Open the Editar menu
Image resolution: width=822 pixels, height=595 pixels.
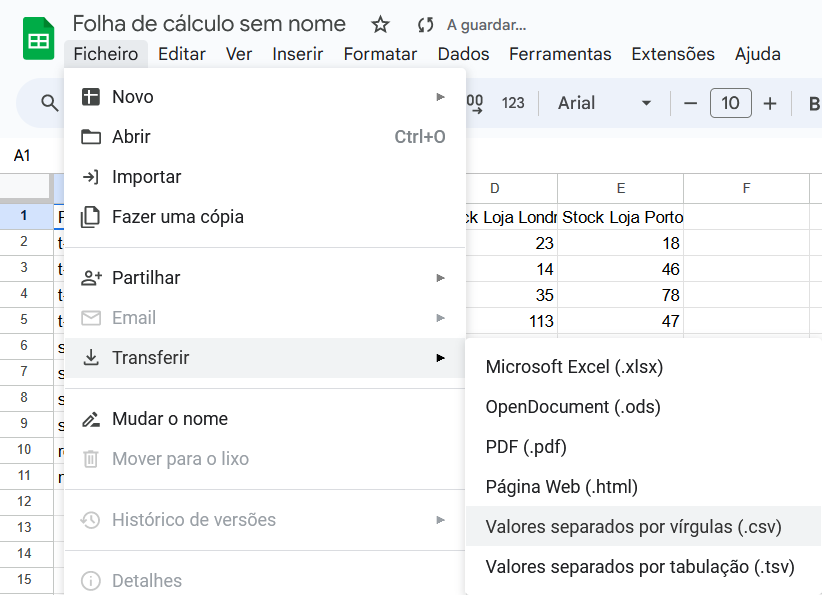[x=182, y=54]
